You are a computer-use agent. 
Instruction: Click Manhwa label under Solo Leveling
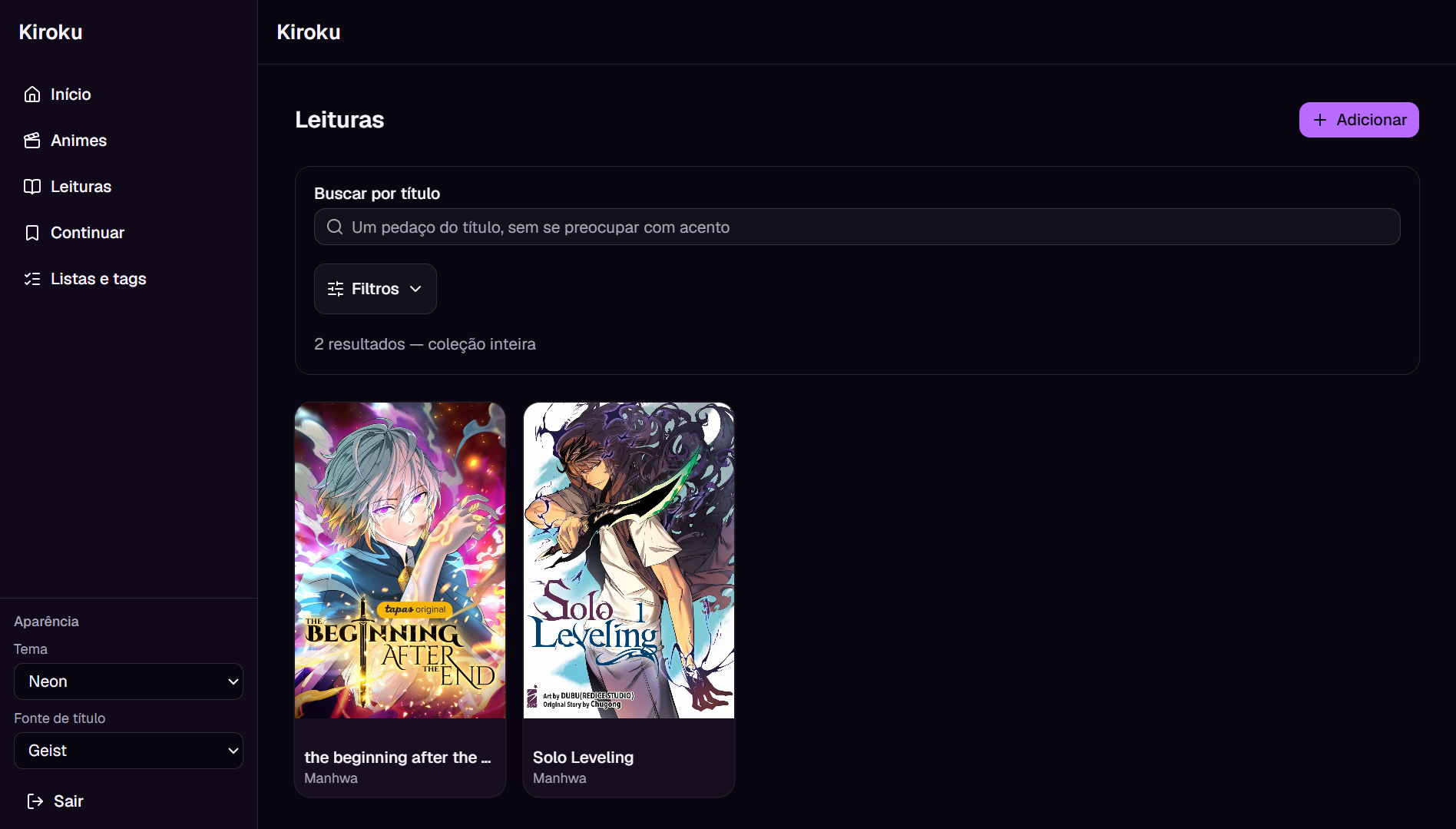pyautogui.click(x=560, y=778)
